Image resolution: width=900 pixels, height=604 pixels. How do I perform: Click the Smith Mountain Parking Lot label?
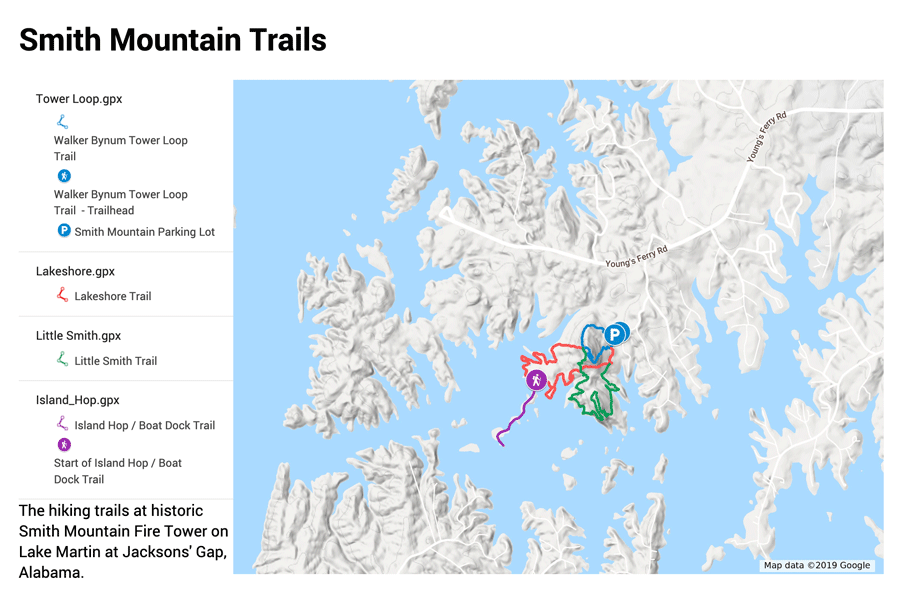coord(144,232)
